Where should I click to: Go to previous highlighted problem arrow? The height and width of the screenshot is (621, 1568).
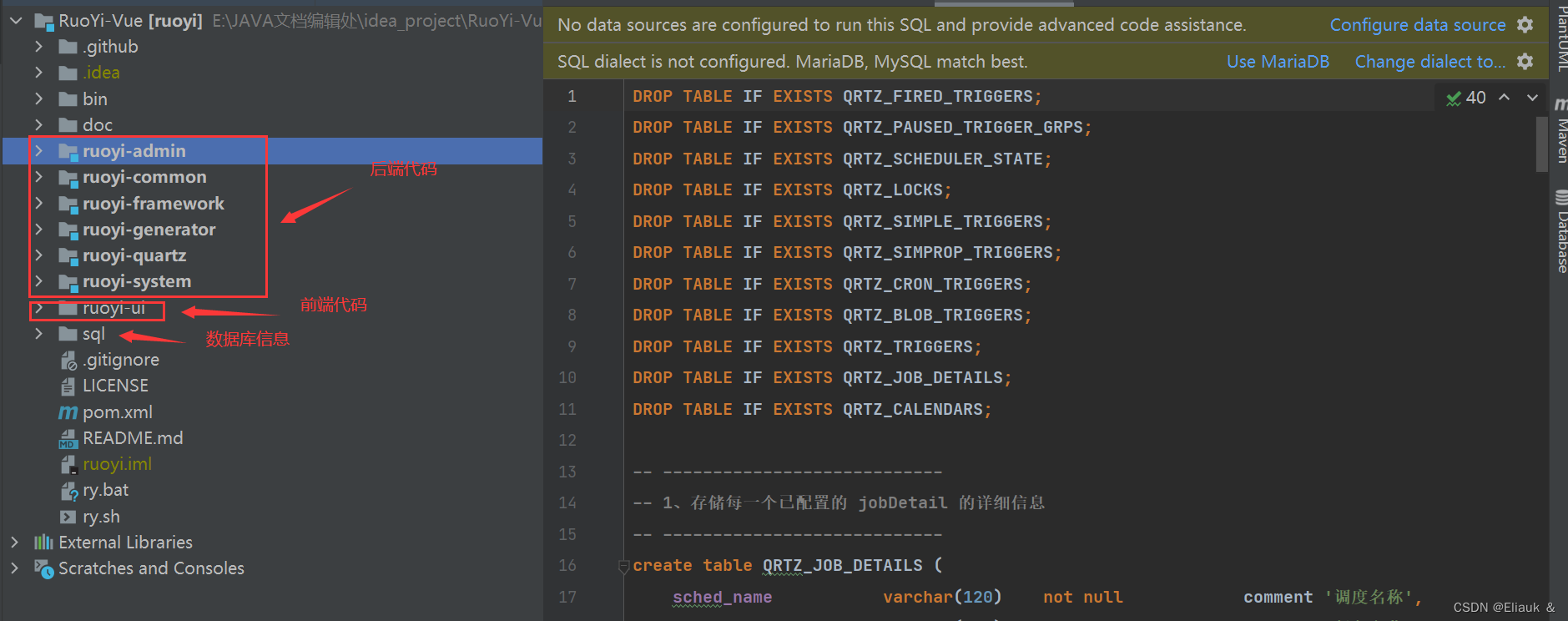(1505, 98)
